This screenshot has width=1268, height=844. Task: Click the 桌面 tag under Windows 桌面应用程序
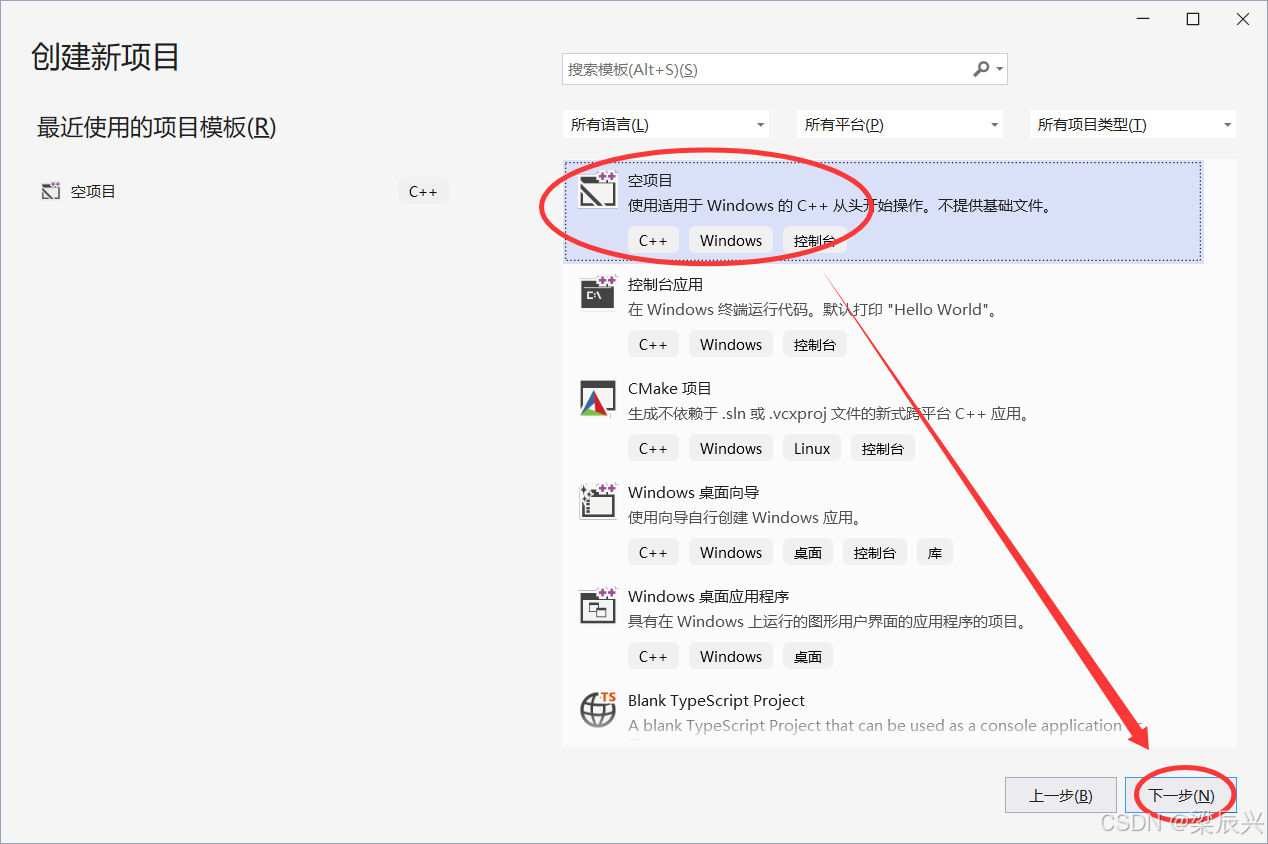click(x=808, y=656)
